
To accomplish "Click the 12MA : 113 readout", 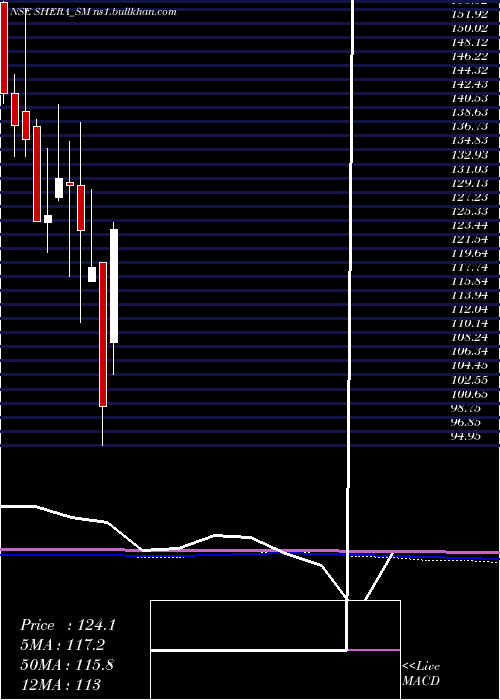I will 60,684.
